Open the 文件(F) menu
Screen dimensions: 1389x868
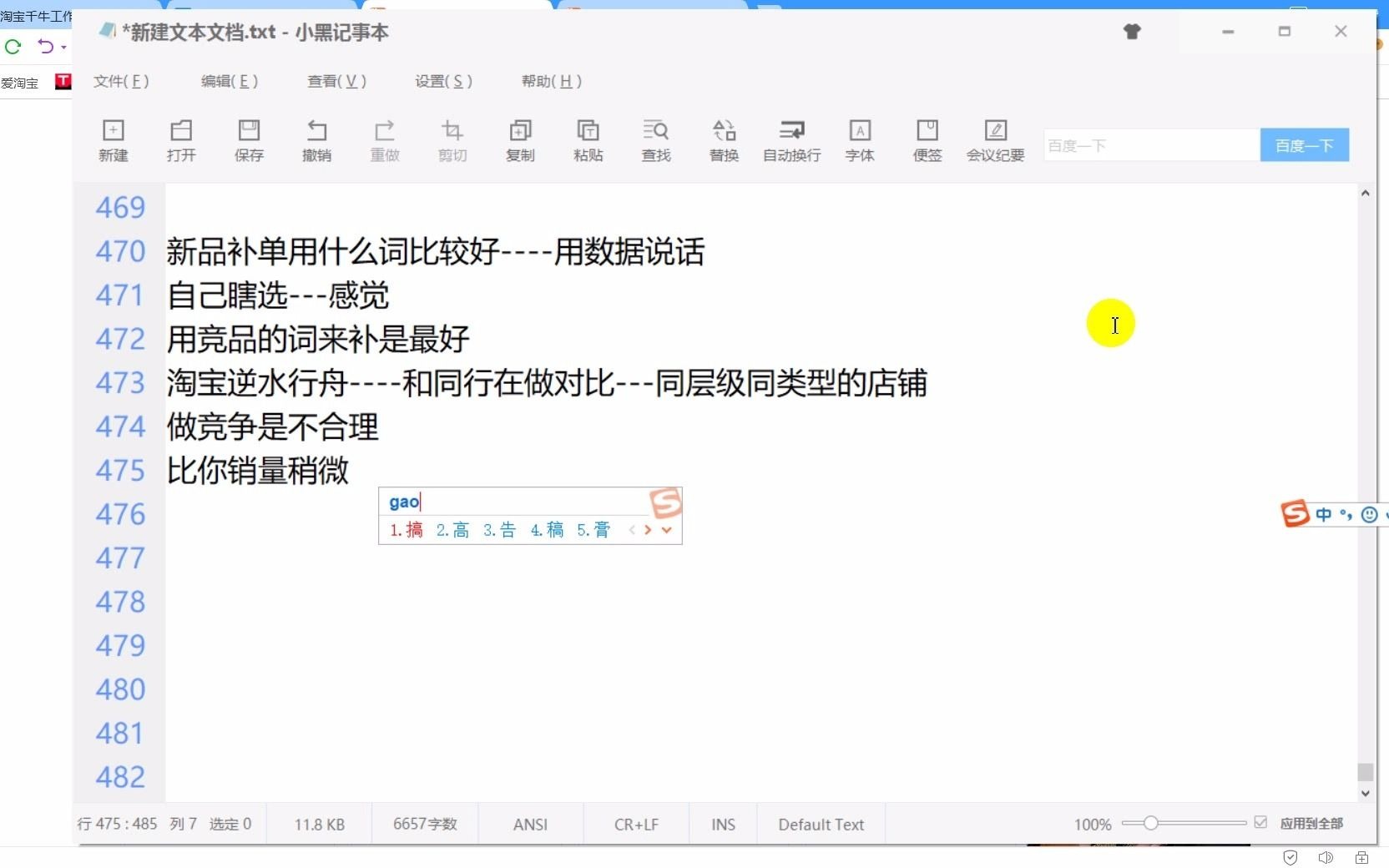[x=121, y=81]
